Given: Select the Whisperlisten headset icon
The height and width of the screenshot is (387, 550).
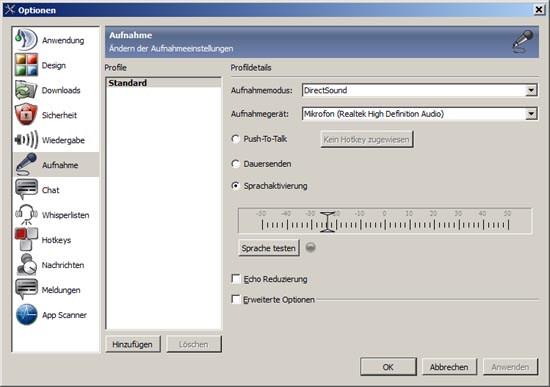Looking at the screenshot, I should click(26, 214).
